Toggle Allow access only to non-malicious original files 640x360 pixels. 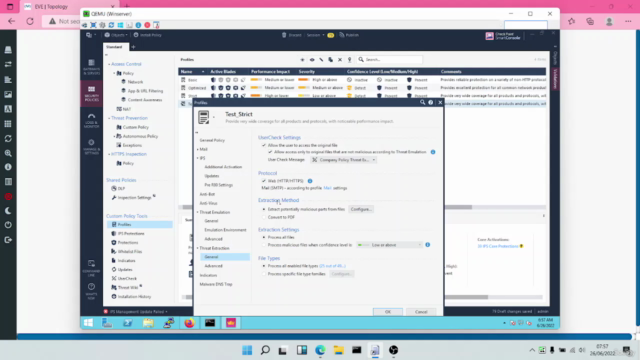pos(270,152)
